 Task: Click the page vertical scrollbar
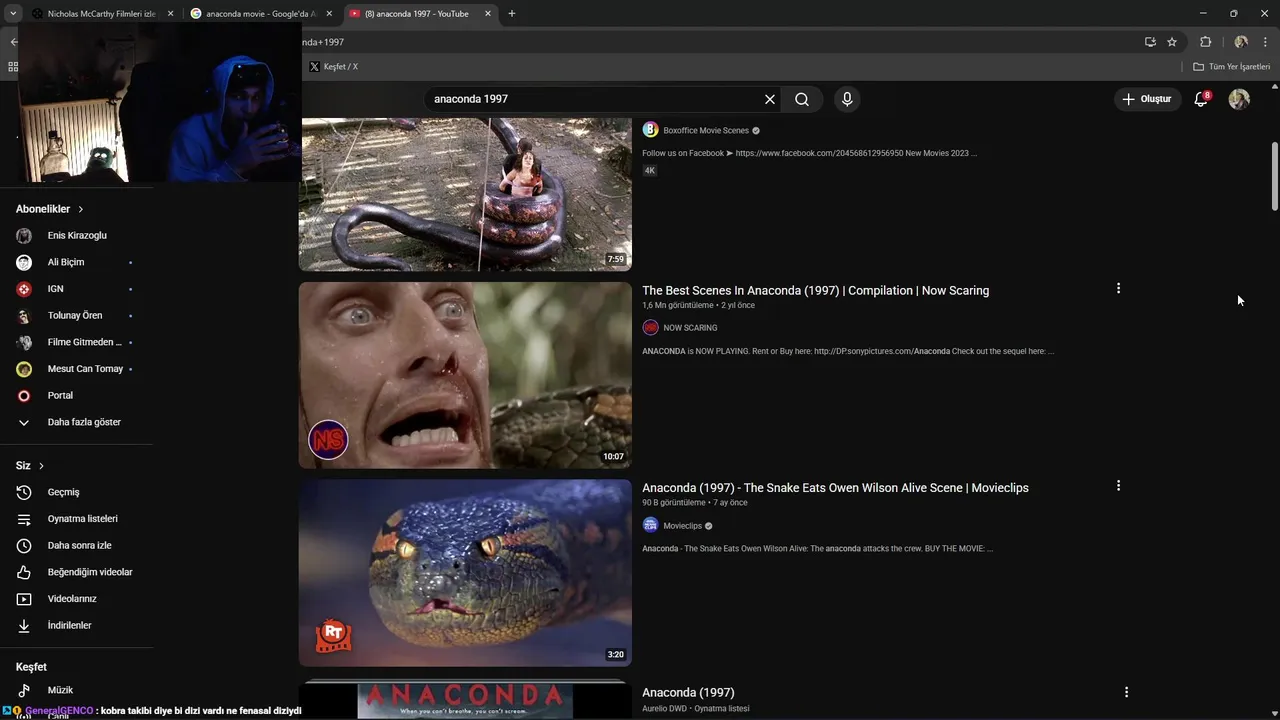coord(1274,176)
